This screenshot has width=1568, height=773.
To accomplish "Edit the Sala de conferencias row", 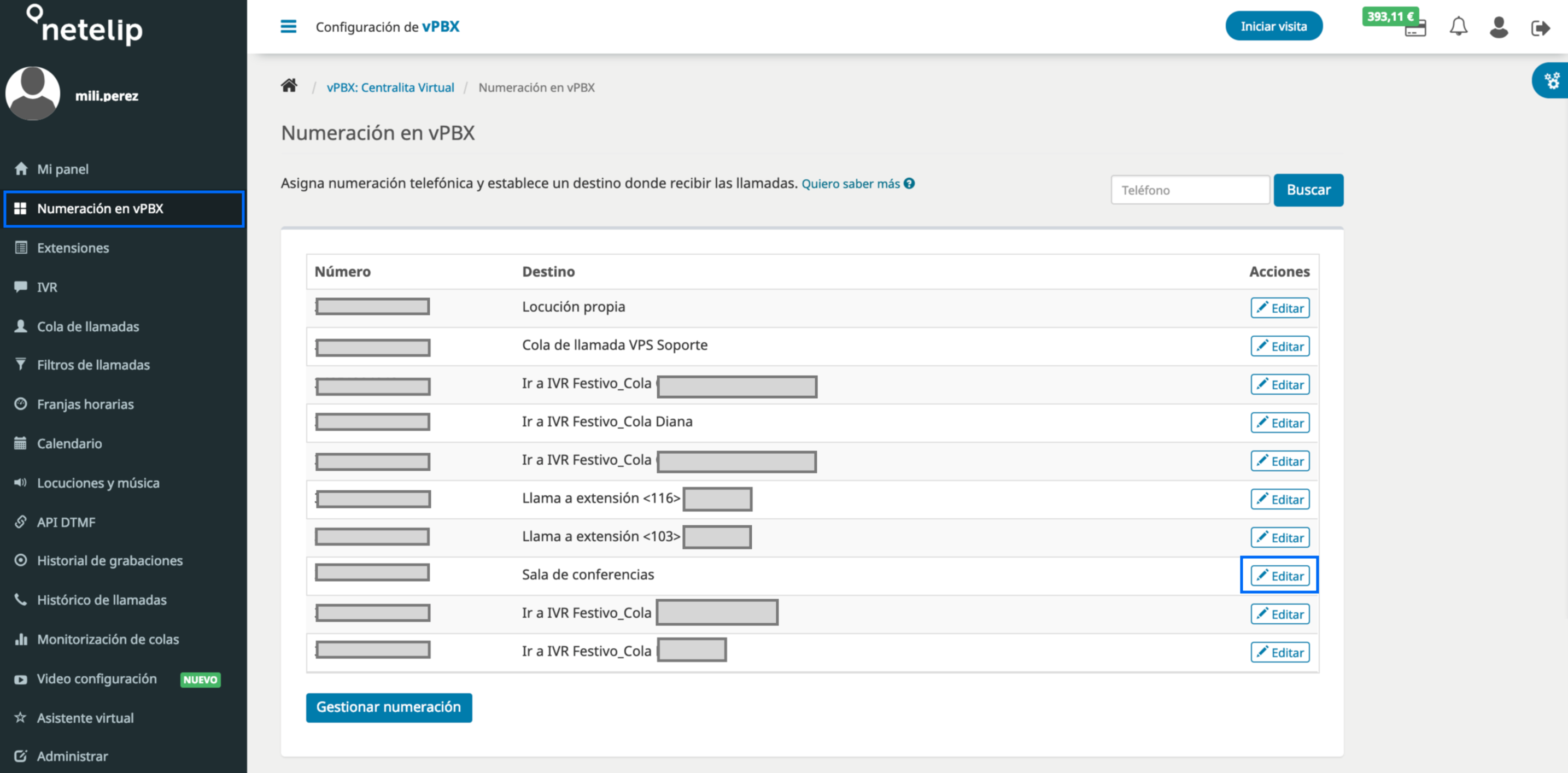I will [x=1279, y=576].
